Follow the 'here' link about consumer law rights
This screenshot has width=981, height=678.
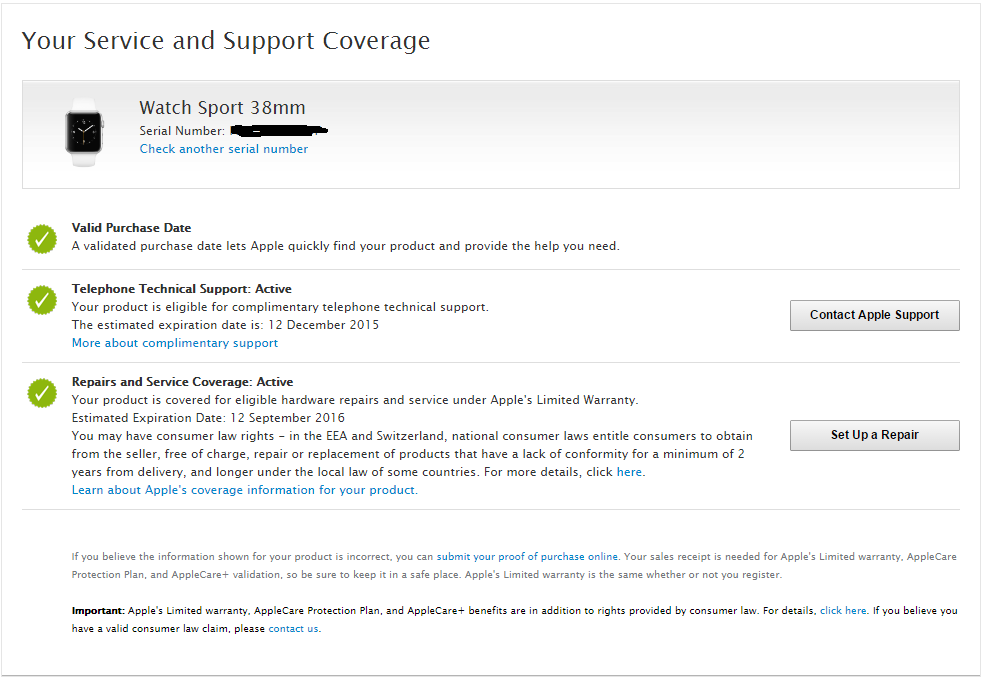click(x=629, y=472)
